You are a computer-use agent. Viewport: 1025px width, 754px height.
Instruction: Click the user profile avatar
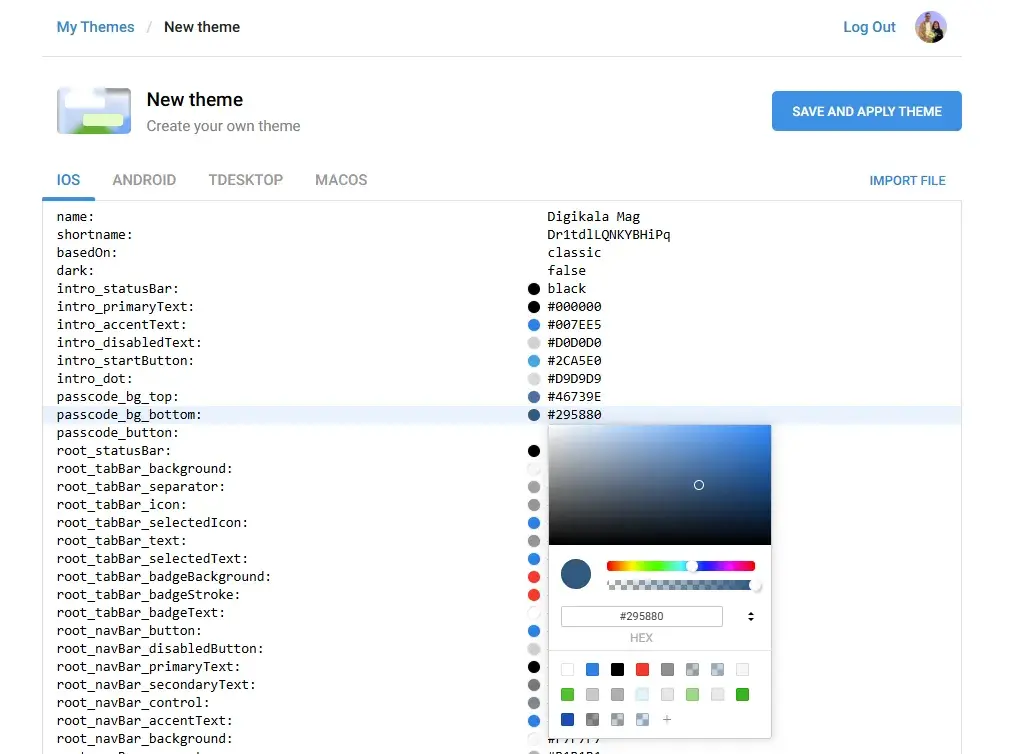pos(931,27)
